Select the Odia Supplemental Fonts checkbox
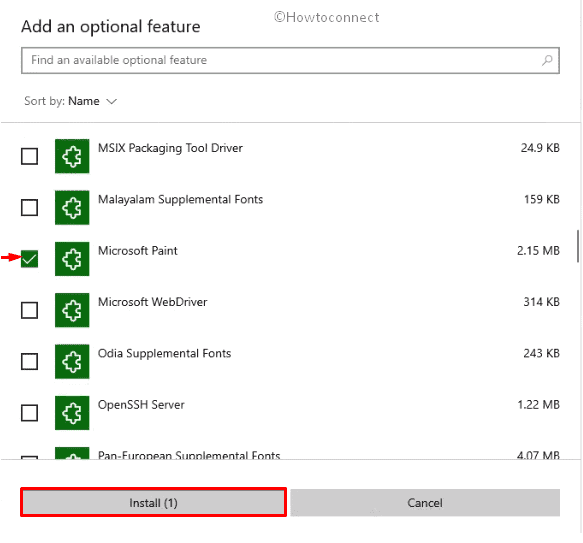This screenshot has height=543, width=583. pyautogui.click(x=29, y=362)
